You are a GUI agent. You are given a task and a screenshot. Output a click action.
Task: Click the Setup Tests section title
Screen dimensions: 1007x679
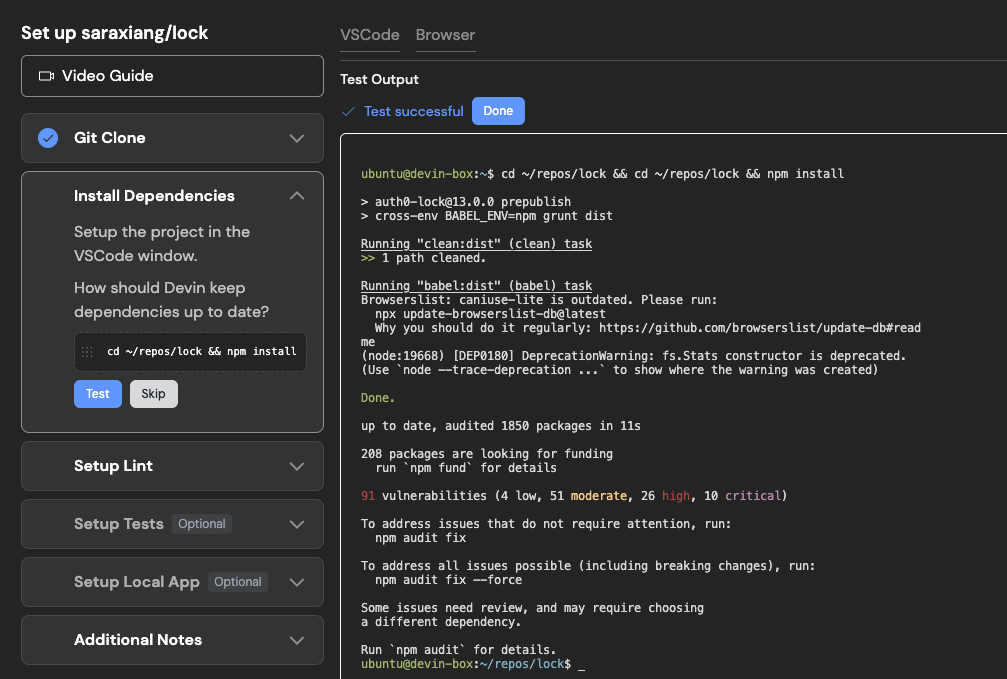click(119, 524)
